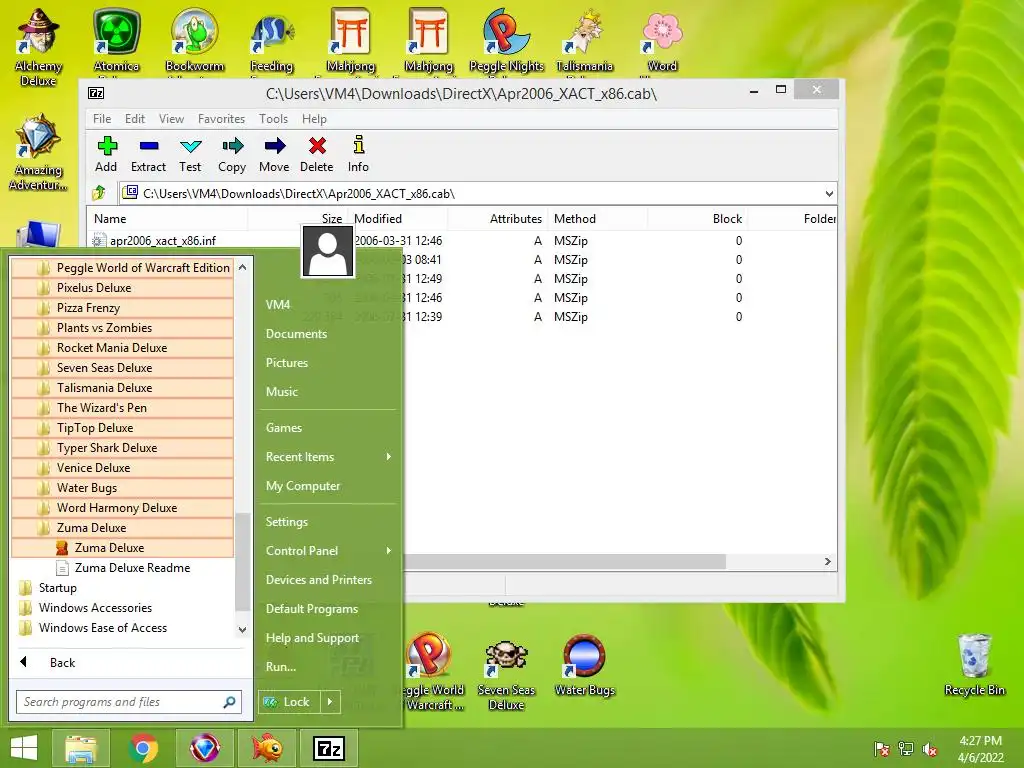
Task: Open the Edit menu
Action: click(135, 119)
